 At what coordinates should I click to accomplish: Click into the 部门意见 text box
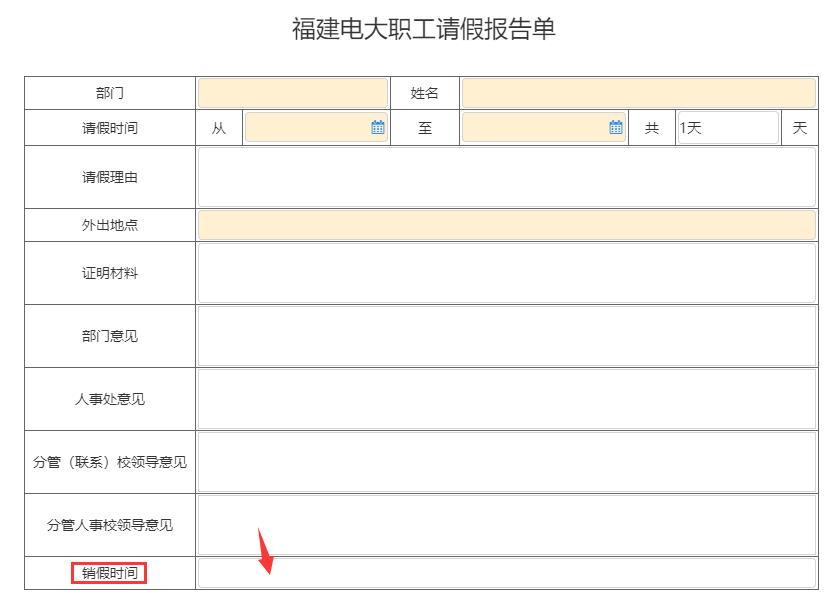[507, 336]
